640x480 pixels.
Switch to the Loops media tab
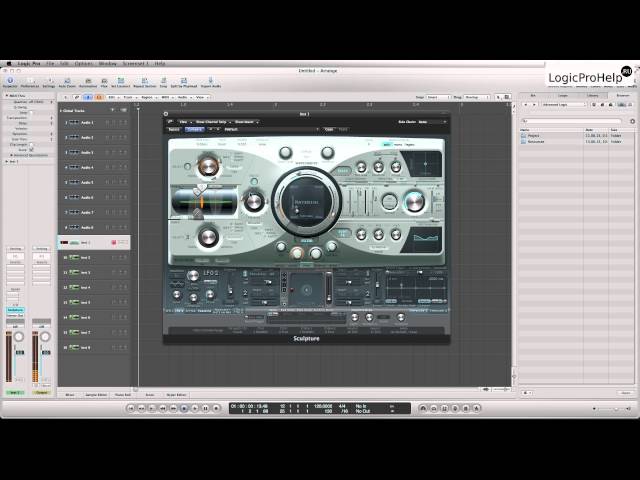(x=563, y=95)
